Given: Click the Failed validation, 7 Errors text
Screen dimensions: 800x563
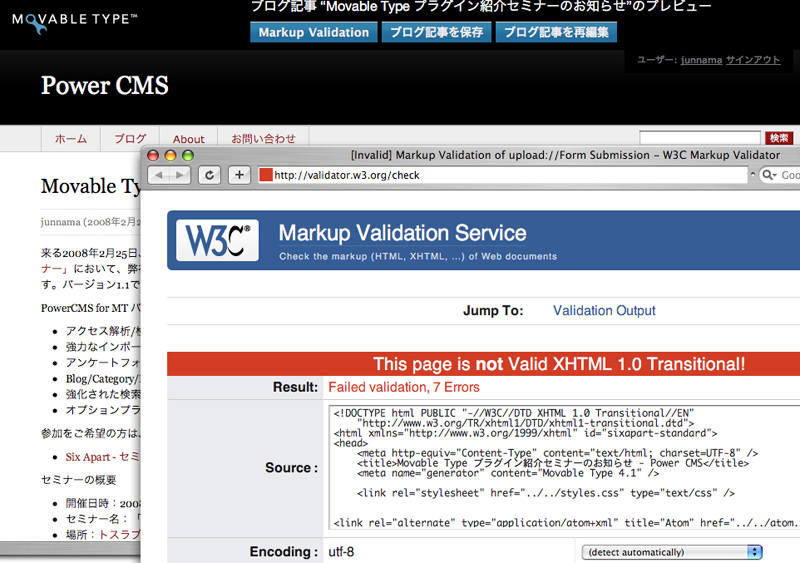Looking at the screenshot, I should (404, 387).
